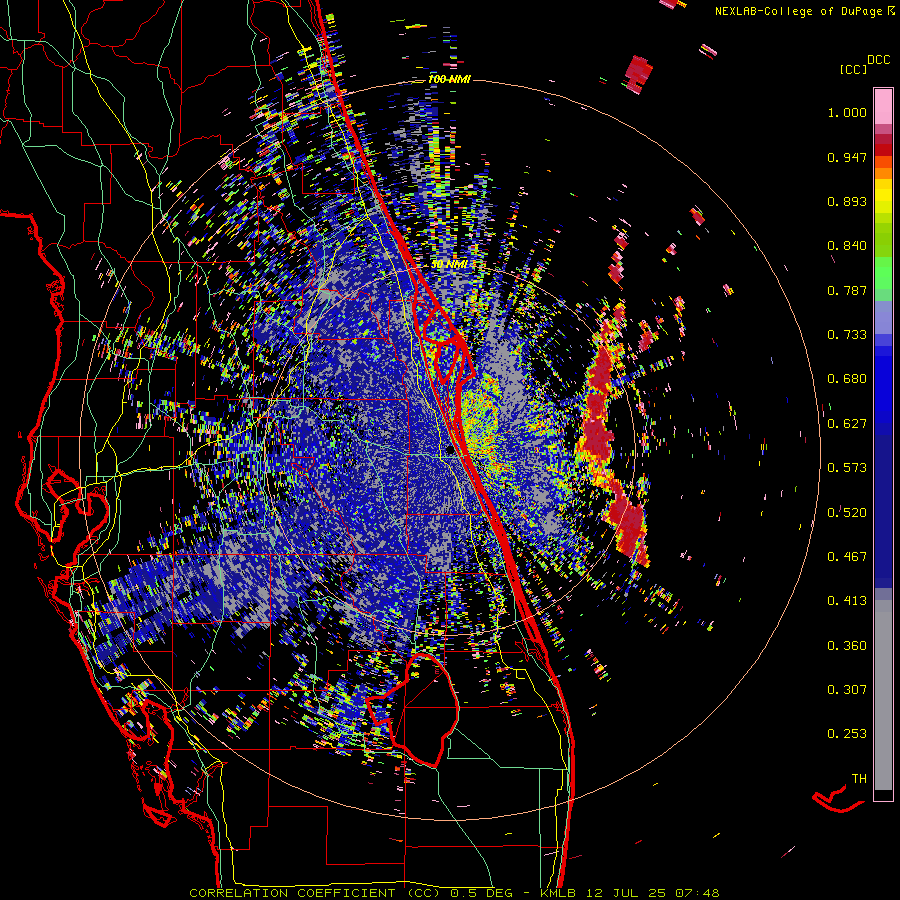
Task: Click the [CC] unit label above the legend
Action: pyautogui.click(x=854, y=69)
